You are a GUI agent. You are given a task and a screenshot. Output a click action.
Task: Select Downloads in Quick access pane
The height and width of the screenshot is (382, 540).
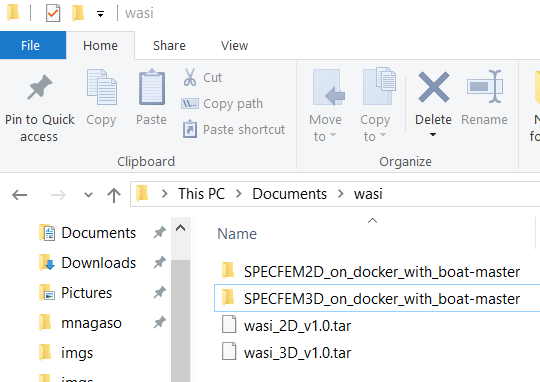click(98, 263)
